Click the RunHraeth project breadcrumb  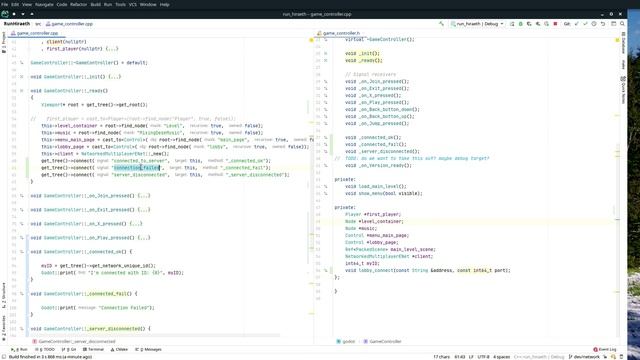point(17,24)
